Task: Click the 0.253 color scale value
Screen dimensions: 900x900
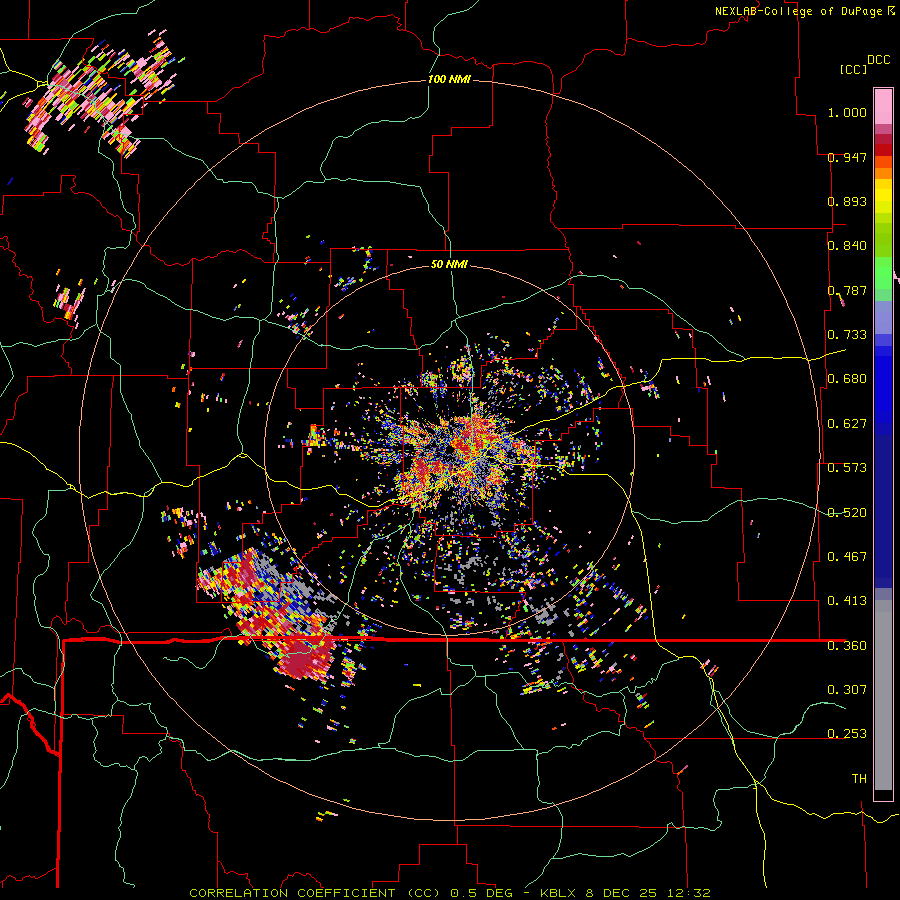Action: pos(847,734)
